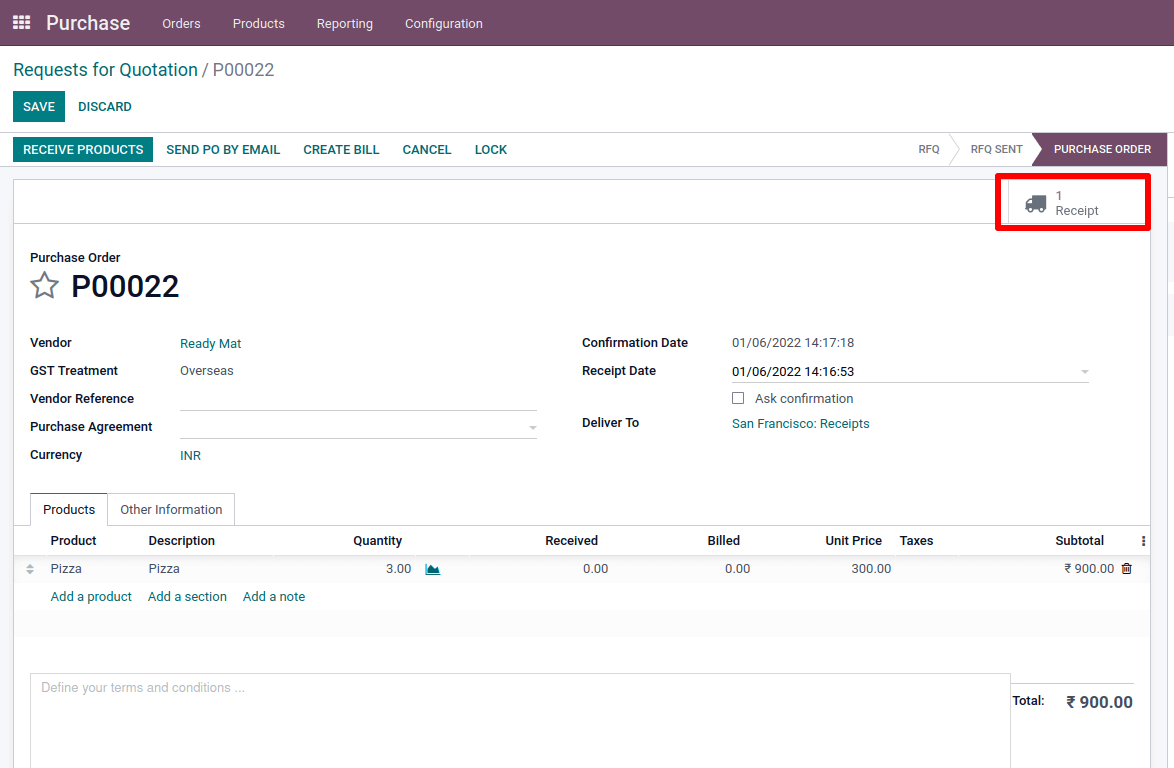Click Receive Products button
1174x768 pixels.
click(x=83, y=150)
